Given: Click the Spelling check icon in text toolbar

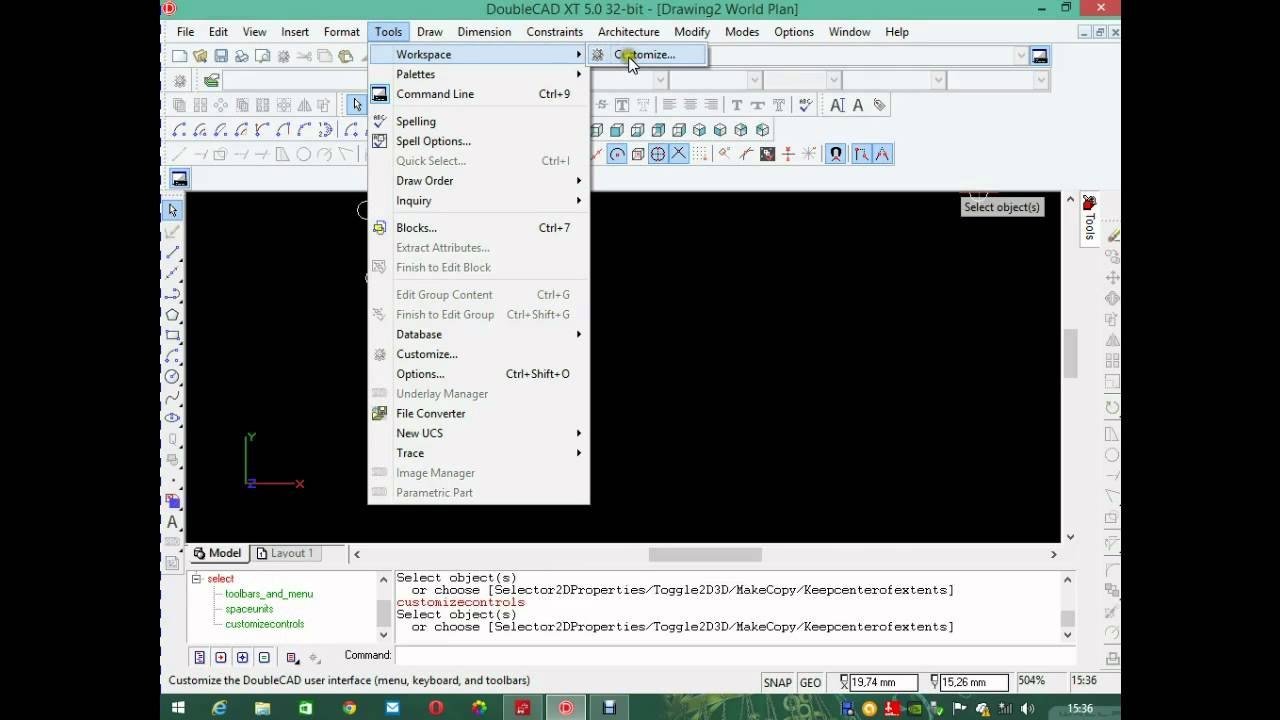Looking at the screenshot, I should point(806,105).
